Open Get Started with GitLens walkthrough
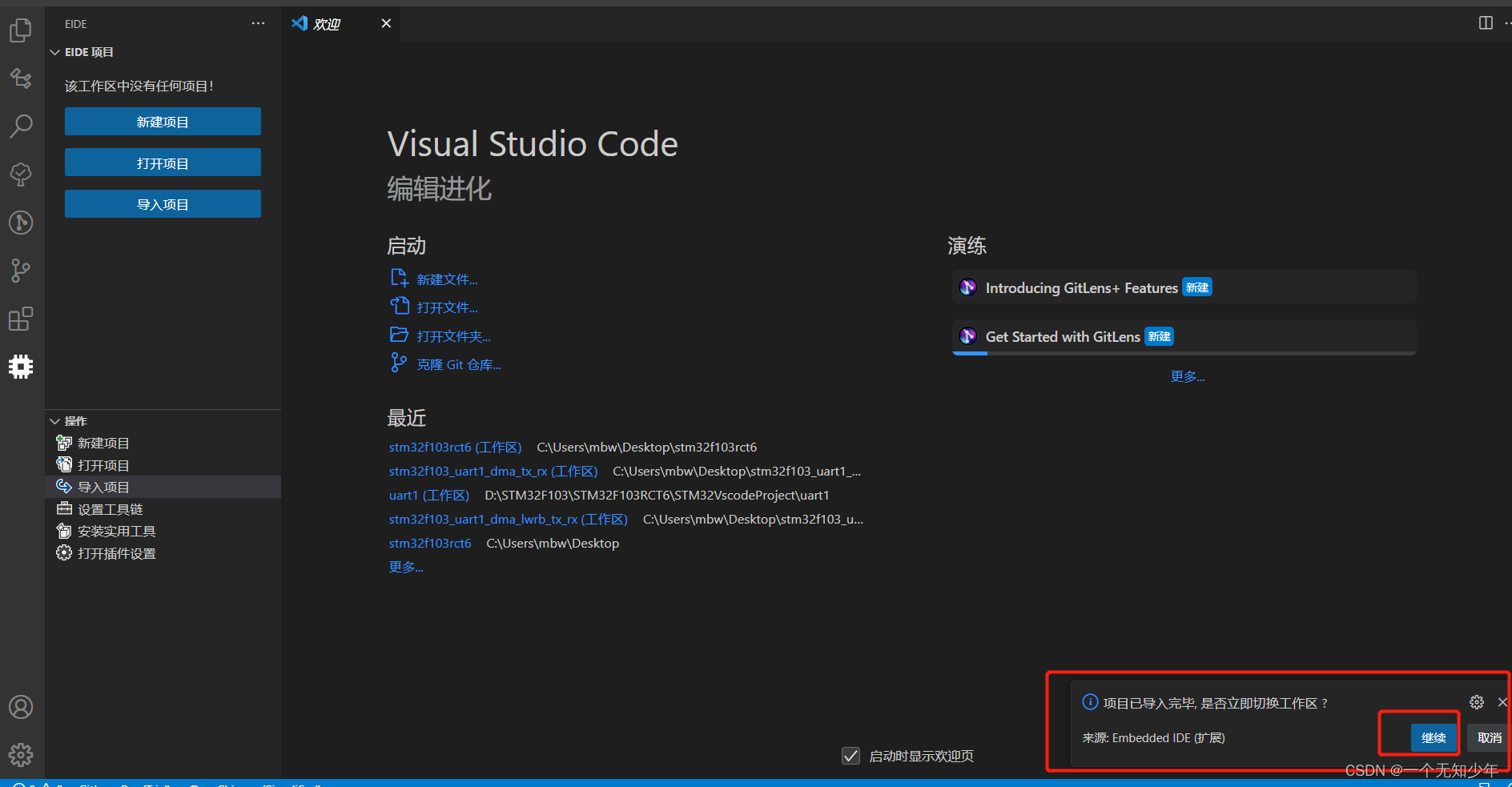The image size is (1512, 787). click(x=1184, y=337)
